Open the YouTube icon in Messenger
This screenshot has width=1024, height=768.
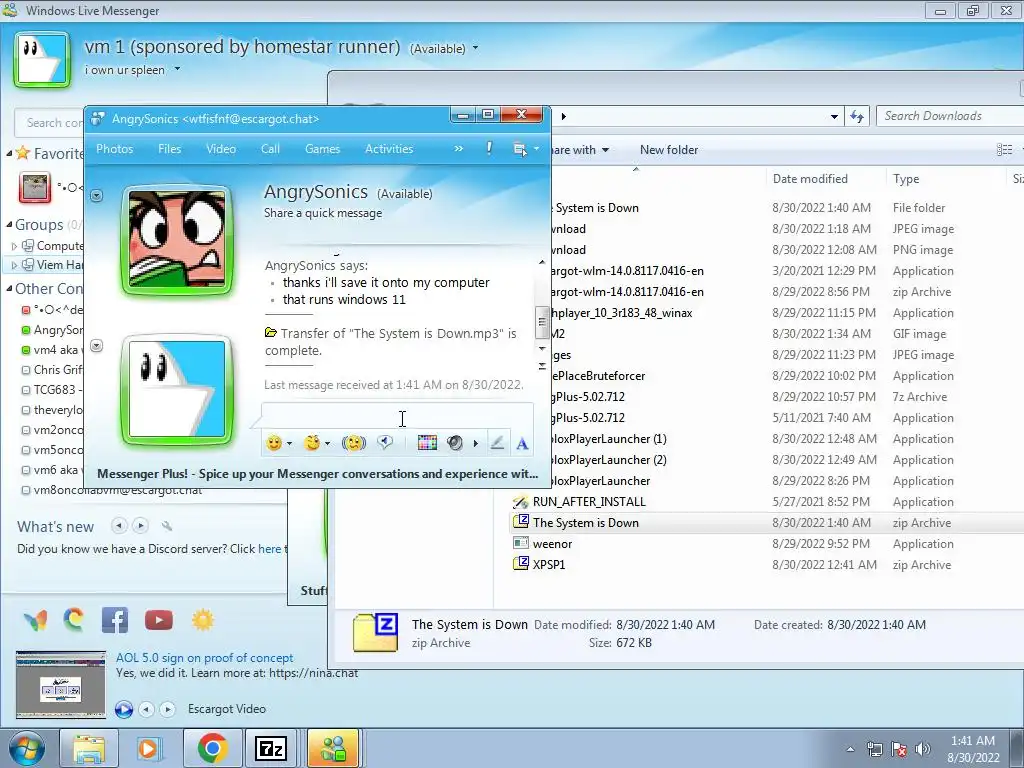(x=159, y=620)
